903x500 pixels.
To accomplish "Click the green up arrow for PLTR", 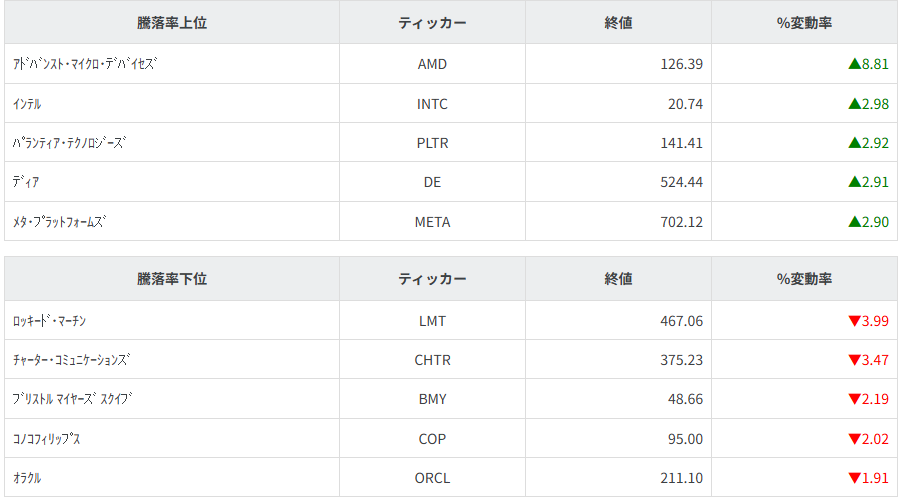I will [854, 143].
